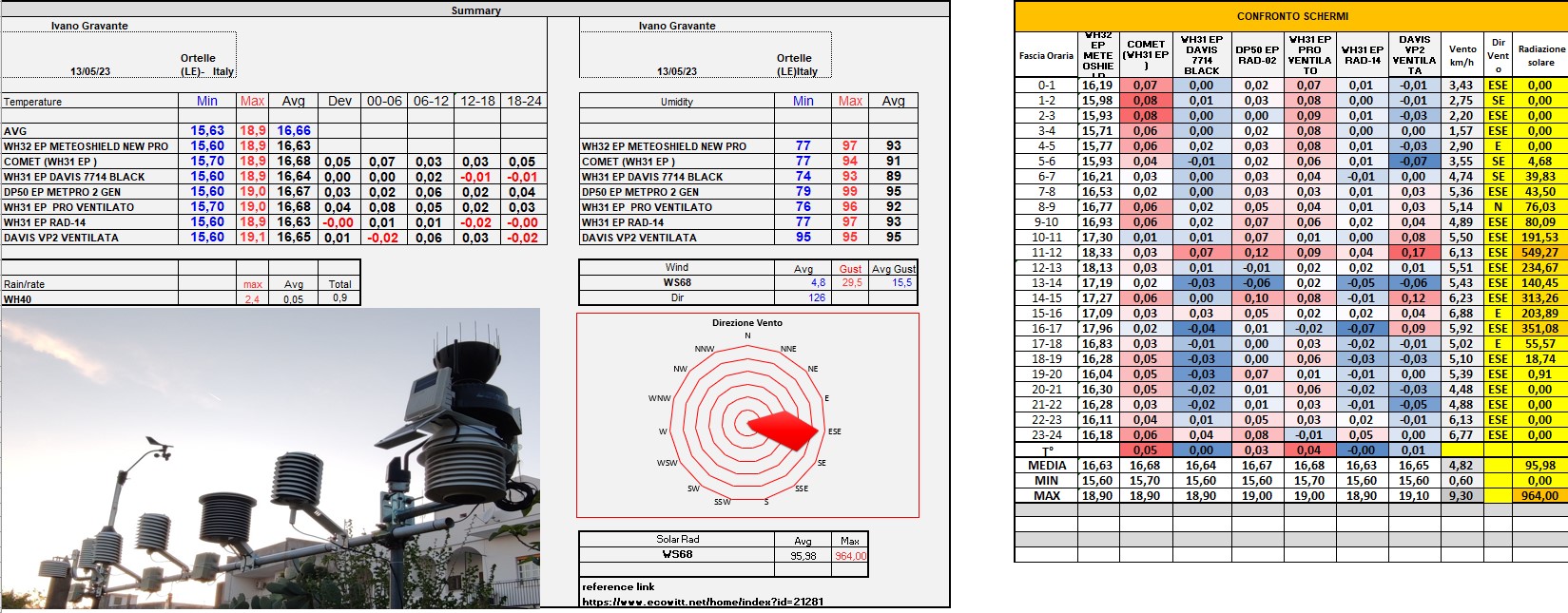Select the 964,00 yellow cell in MAX row
The height and width of the screenshot is (613, 1568).
(1539, 496)
